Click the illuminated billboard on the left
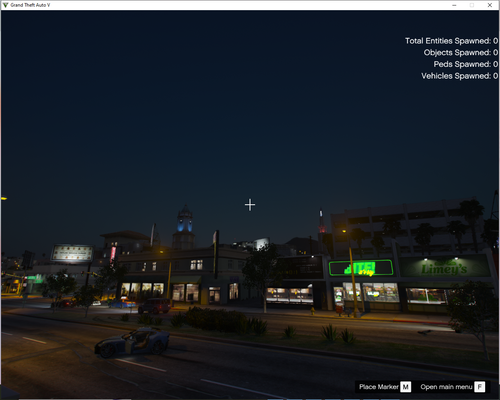500x400 pixels. pos(72,253)
